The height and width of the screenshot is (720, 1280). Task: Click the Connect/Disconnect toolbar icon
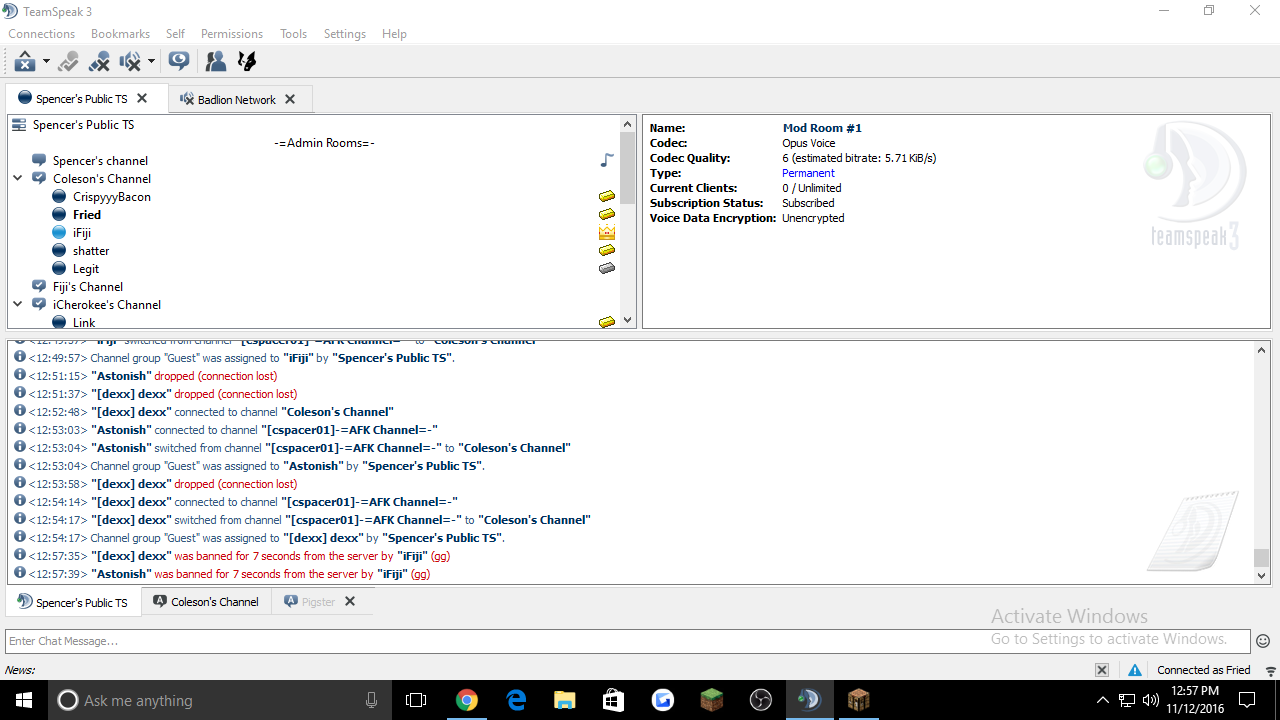point(25,62)
